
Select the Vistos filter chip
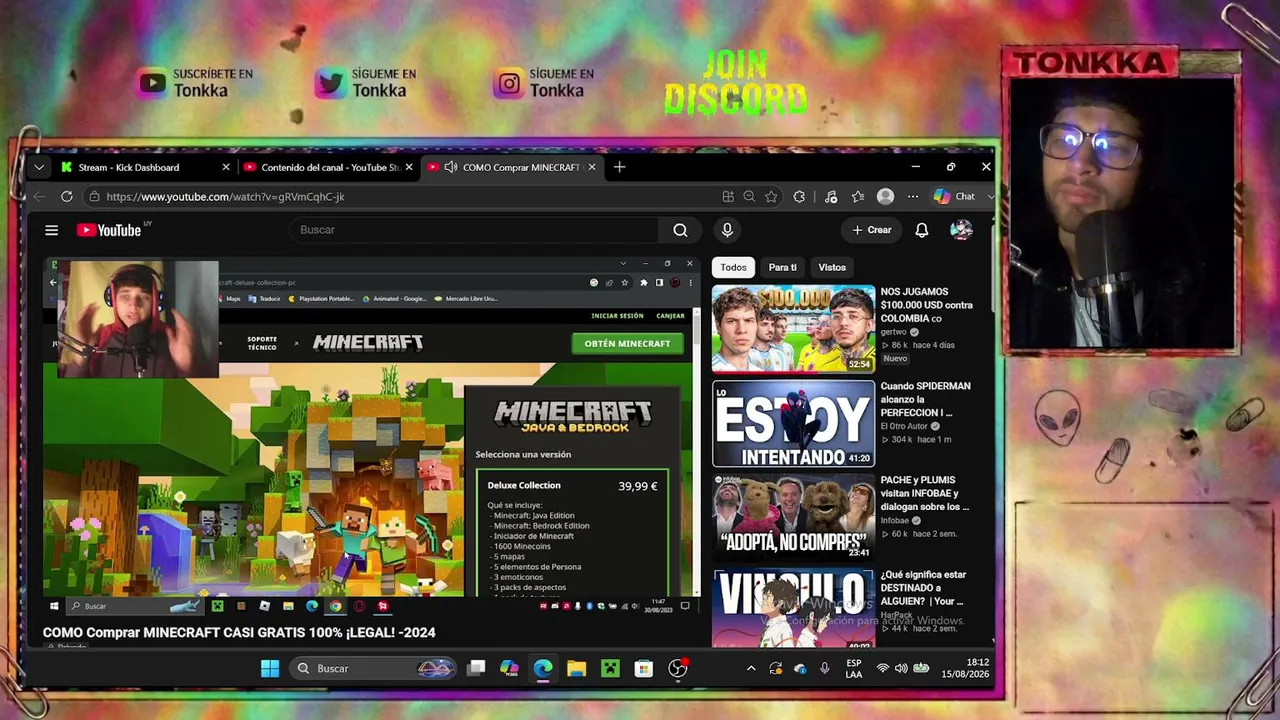pos(832,267)
